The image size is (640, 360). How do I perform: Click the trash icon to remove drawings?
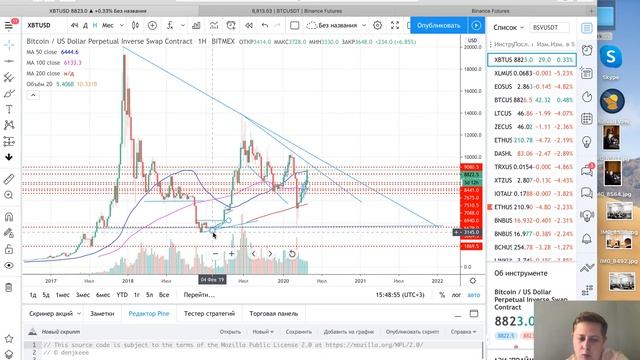[9, 287]
